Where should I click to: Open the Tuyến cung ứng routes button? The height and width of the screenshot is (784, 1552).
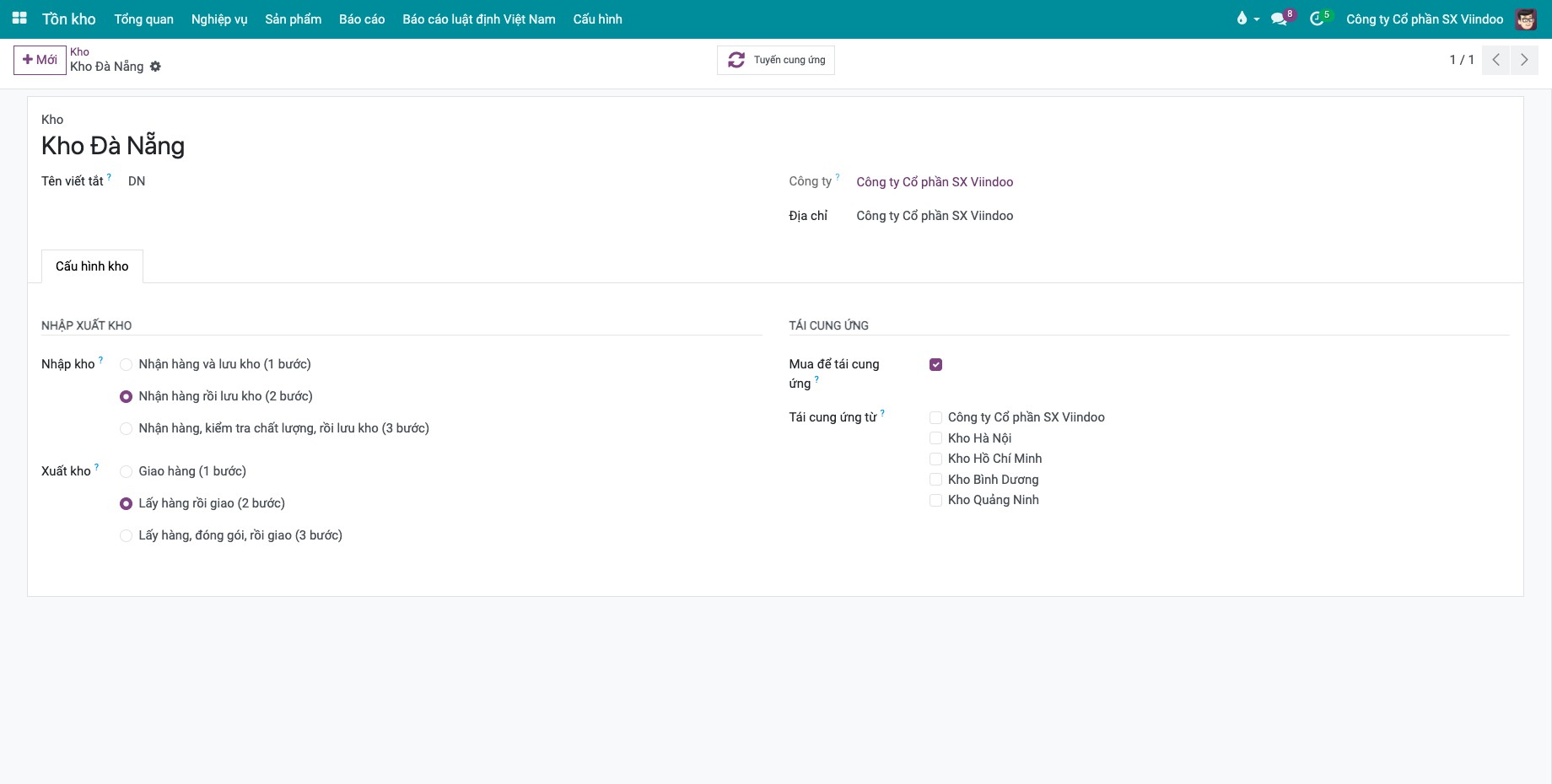[x=776, y=60]
